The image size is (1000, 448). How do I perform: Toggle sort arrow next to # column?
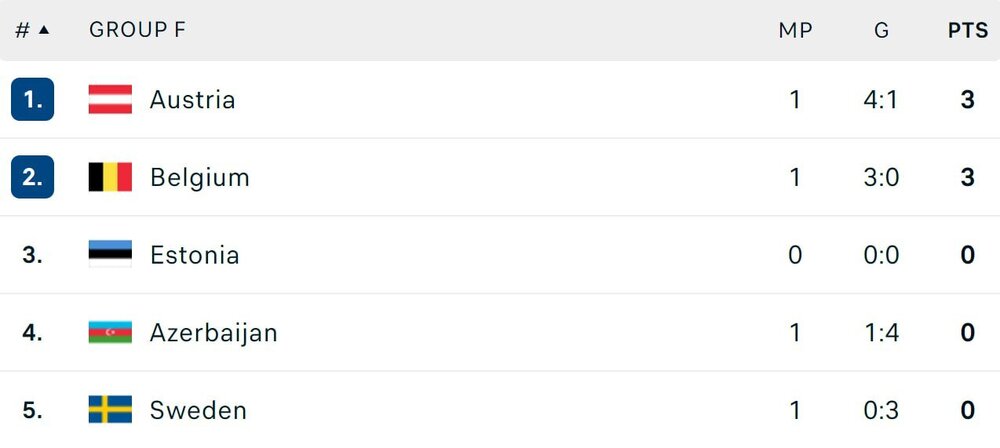click(44, 30)
